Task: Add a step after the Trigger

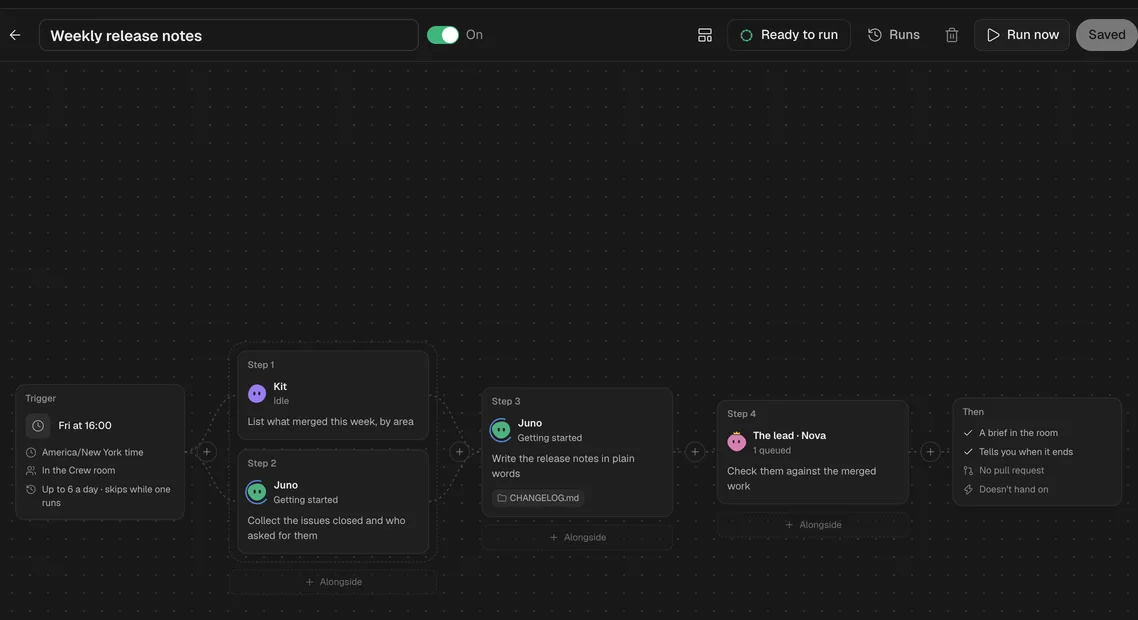Action: [x=207, y=452]
